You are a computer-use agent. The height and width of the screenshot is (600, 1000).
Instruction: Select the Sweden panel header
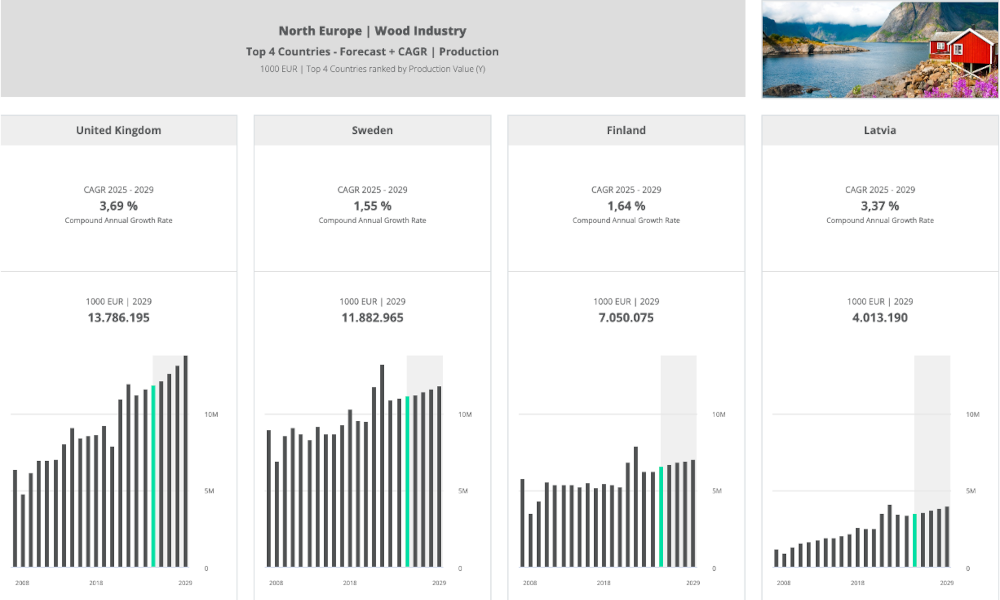pyautogui.click(x=372, y=130)
